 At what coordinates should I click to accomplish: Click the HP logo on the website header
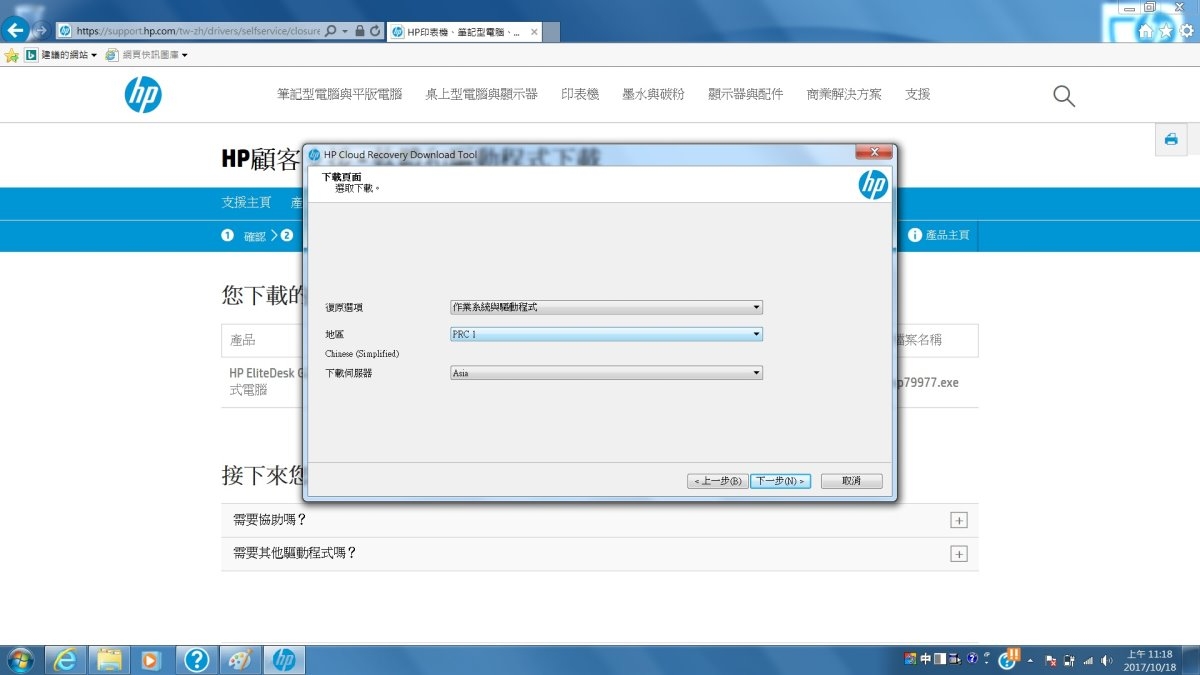pos(143,94)
